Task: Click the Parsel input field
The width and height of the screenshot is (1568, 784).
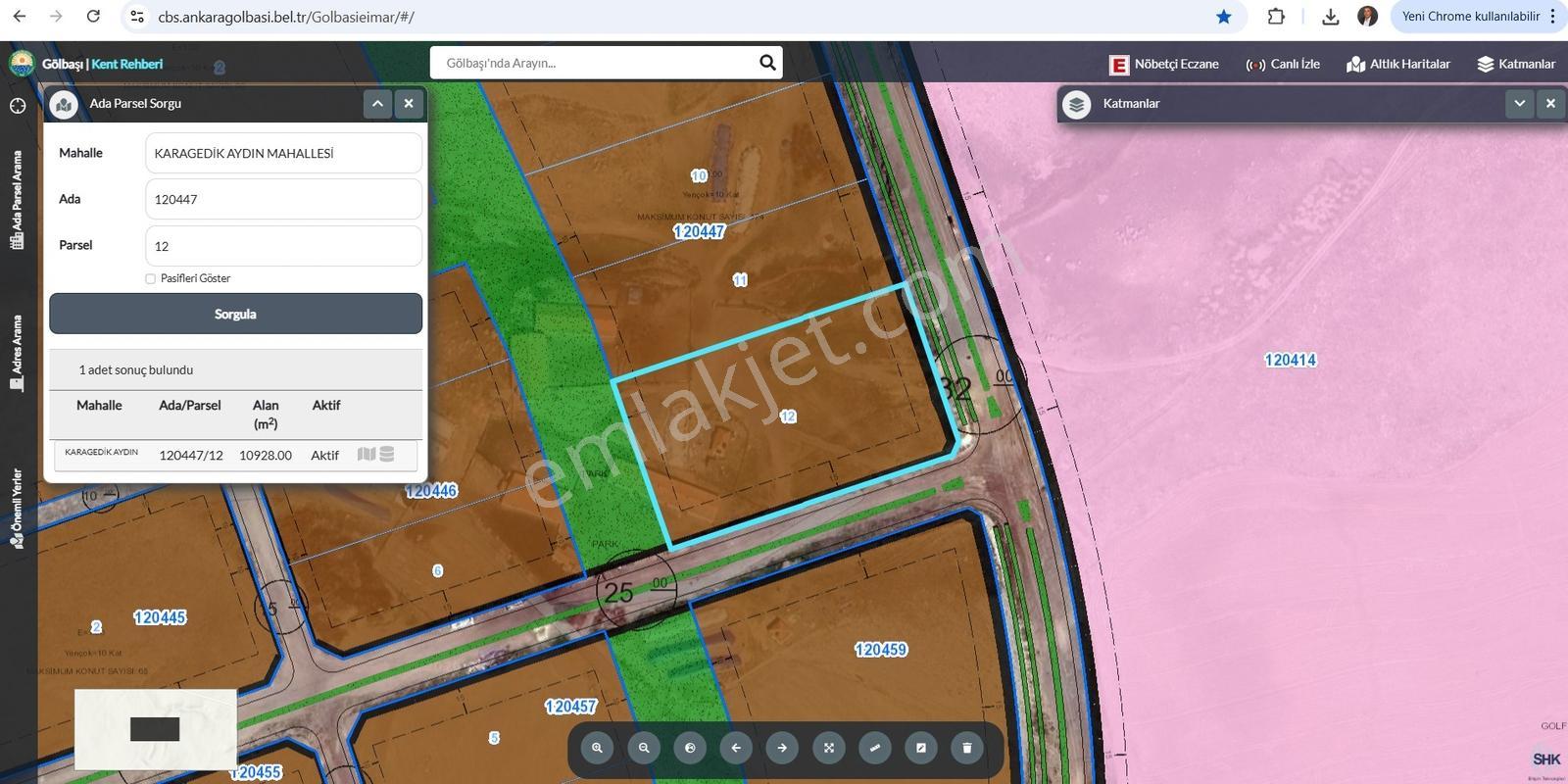Action: coord(283,246)
